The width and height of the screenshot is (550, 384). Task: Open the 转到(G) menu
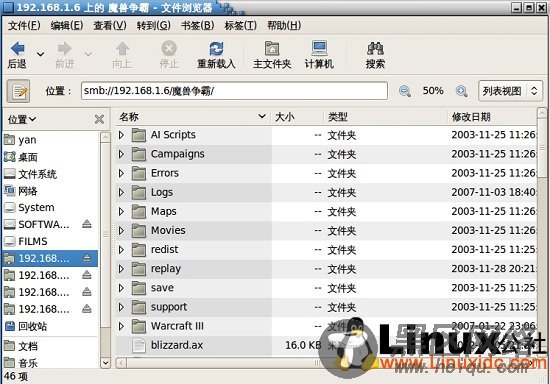[154, 26]
